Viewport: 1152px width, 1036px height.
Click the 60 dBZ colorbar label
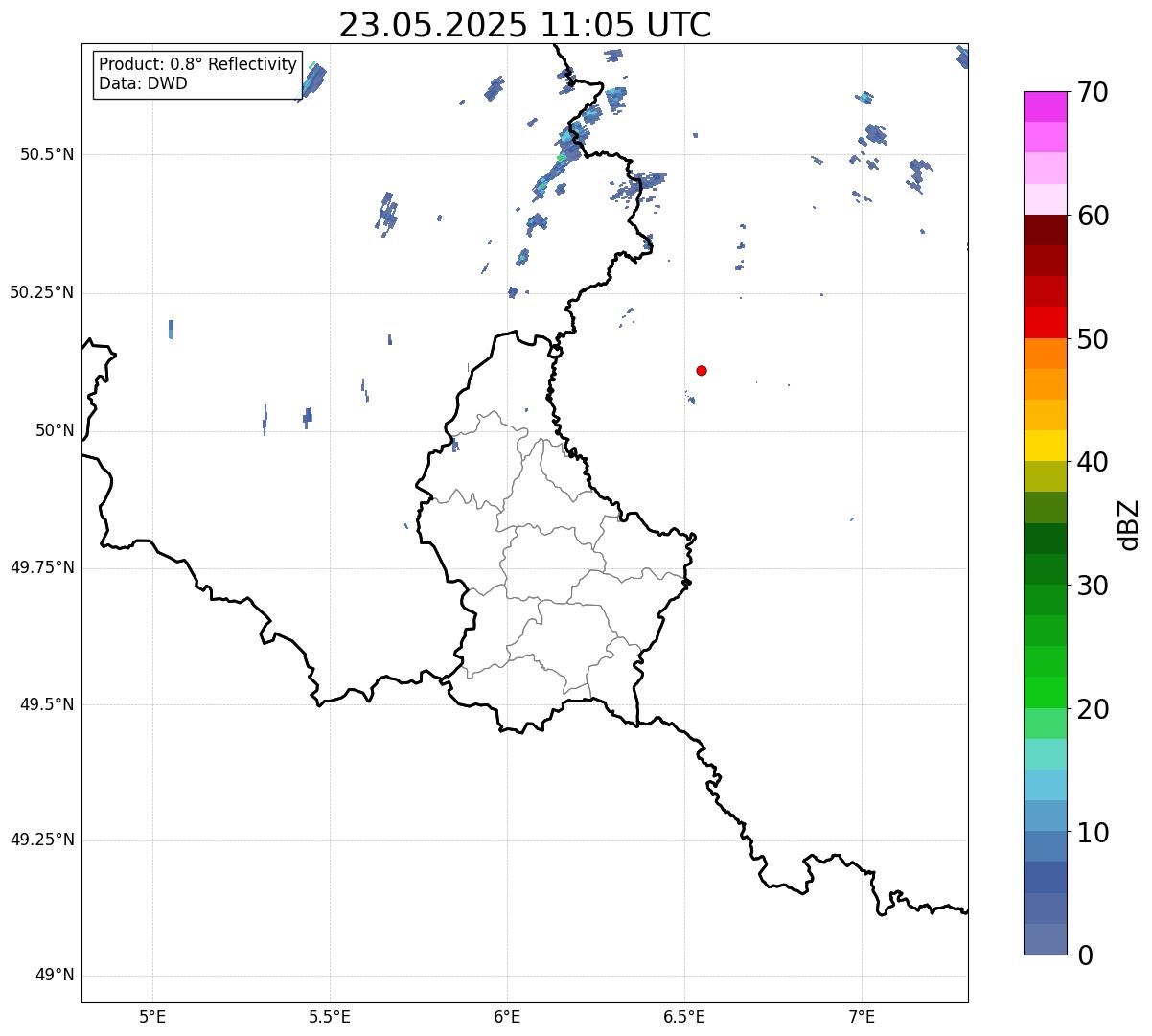pyautogui.click(x=1093, y=216)
